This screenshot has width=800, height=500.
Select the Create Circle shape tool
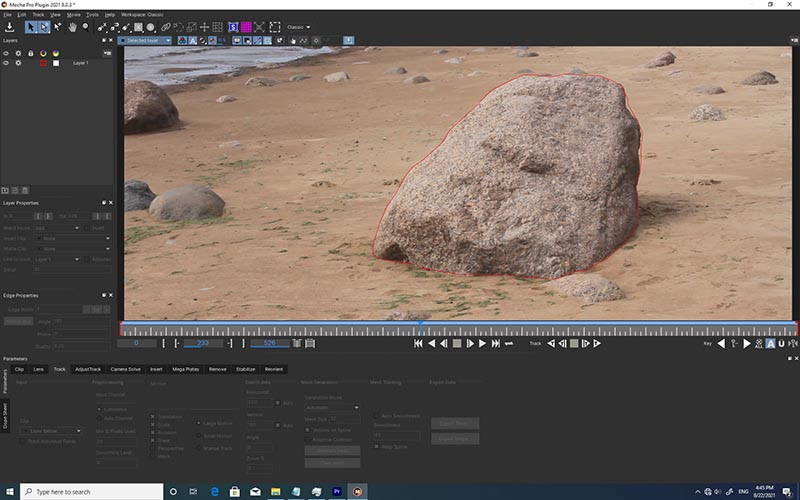(x=151, y=27)
